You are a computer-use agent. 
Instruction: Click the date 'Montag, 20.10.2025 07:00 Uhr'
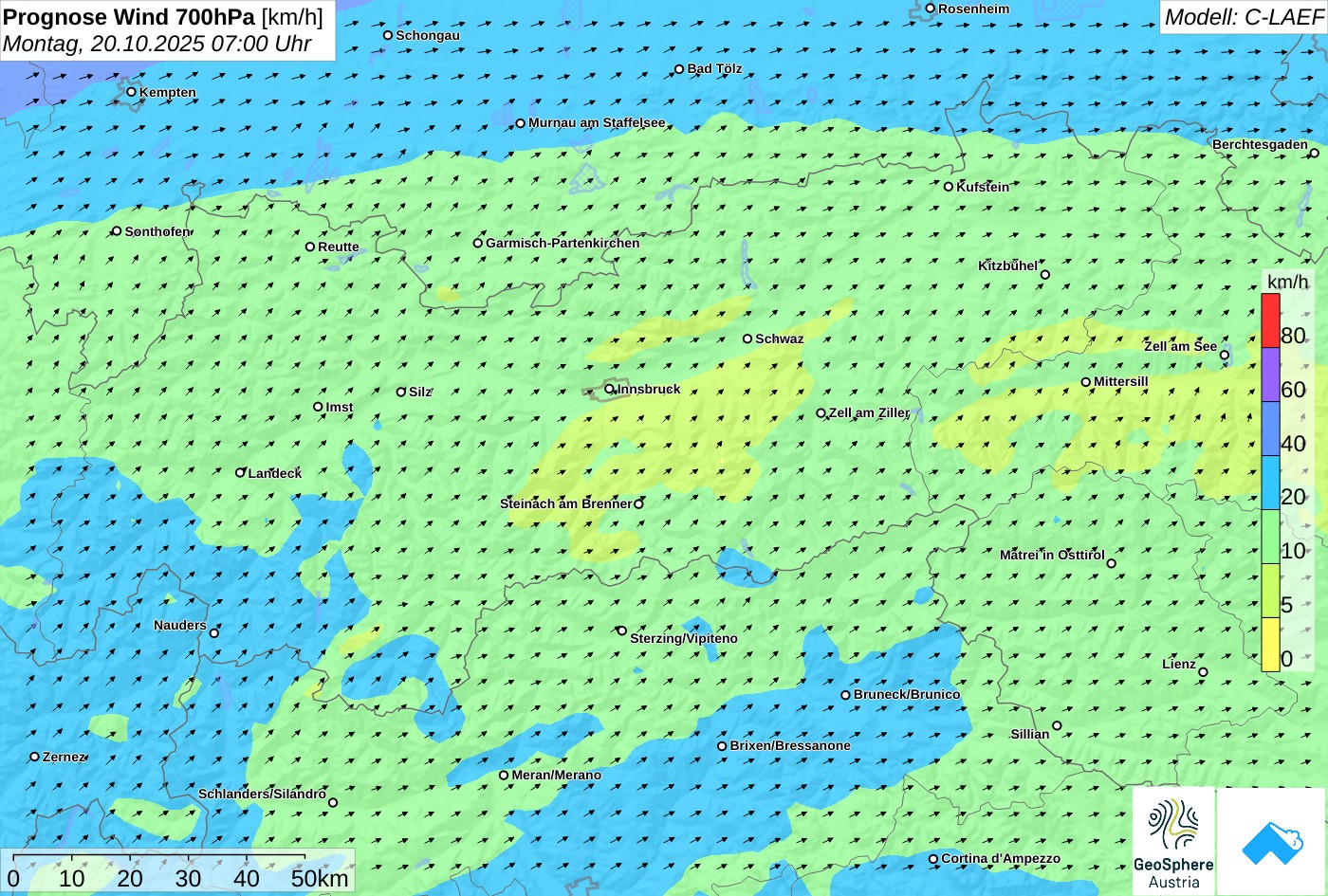157,44
